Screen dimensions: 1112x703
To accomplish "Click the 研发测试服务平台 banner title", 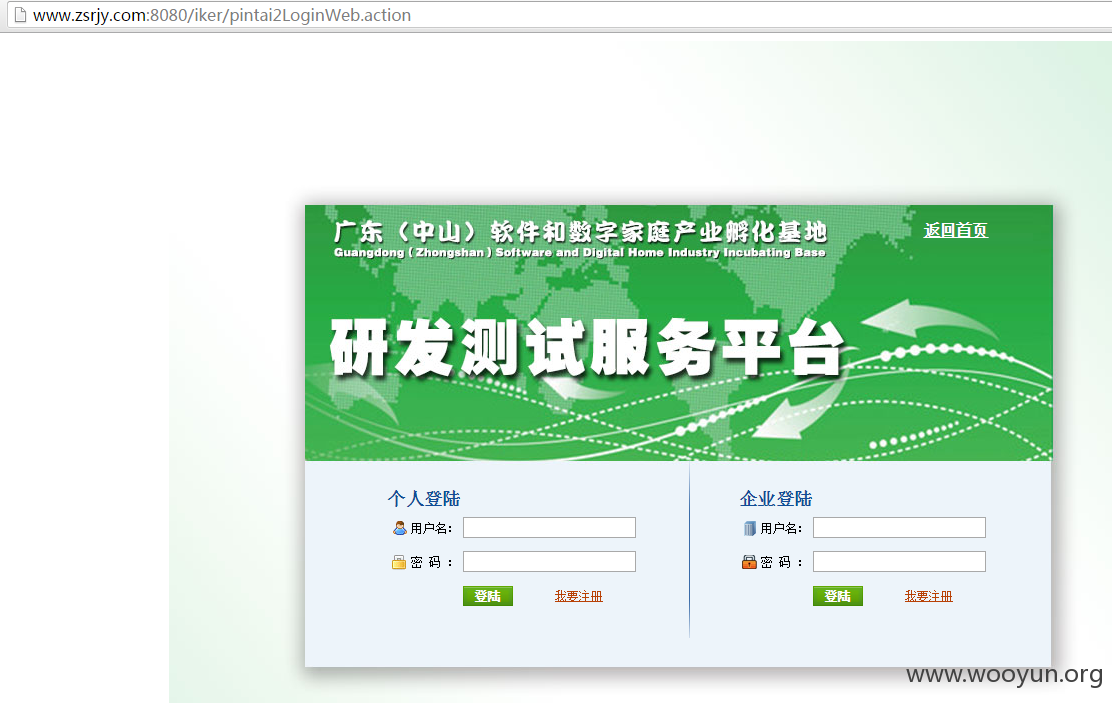I will click(588, 348).
